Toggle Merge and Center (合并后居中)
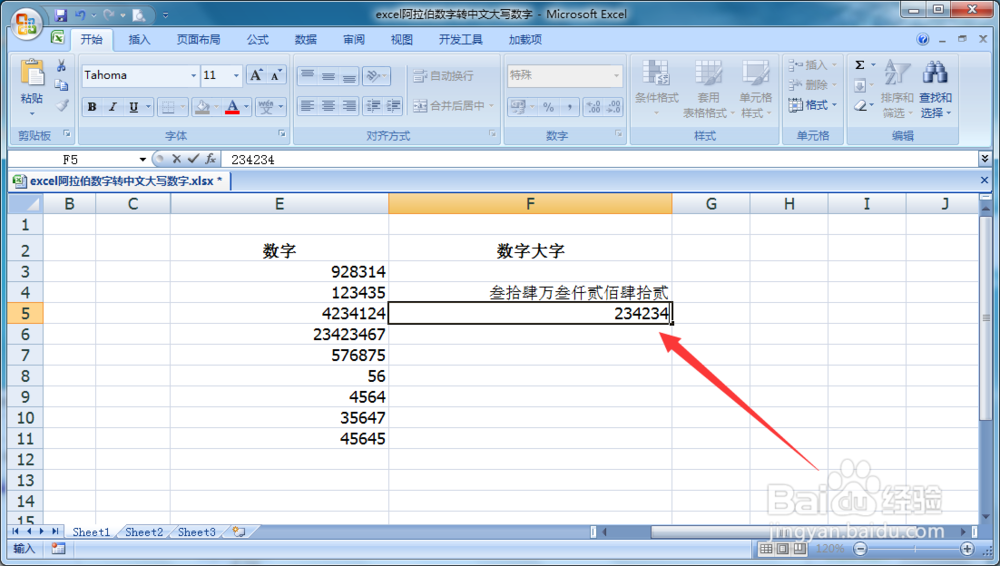The height and width of the screenshot is (566, 1000). (x=449, y=106)
